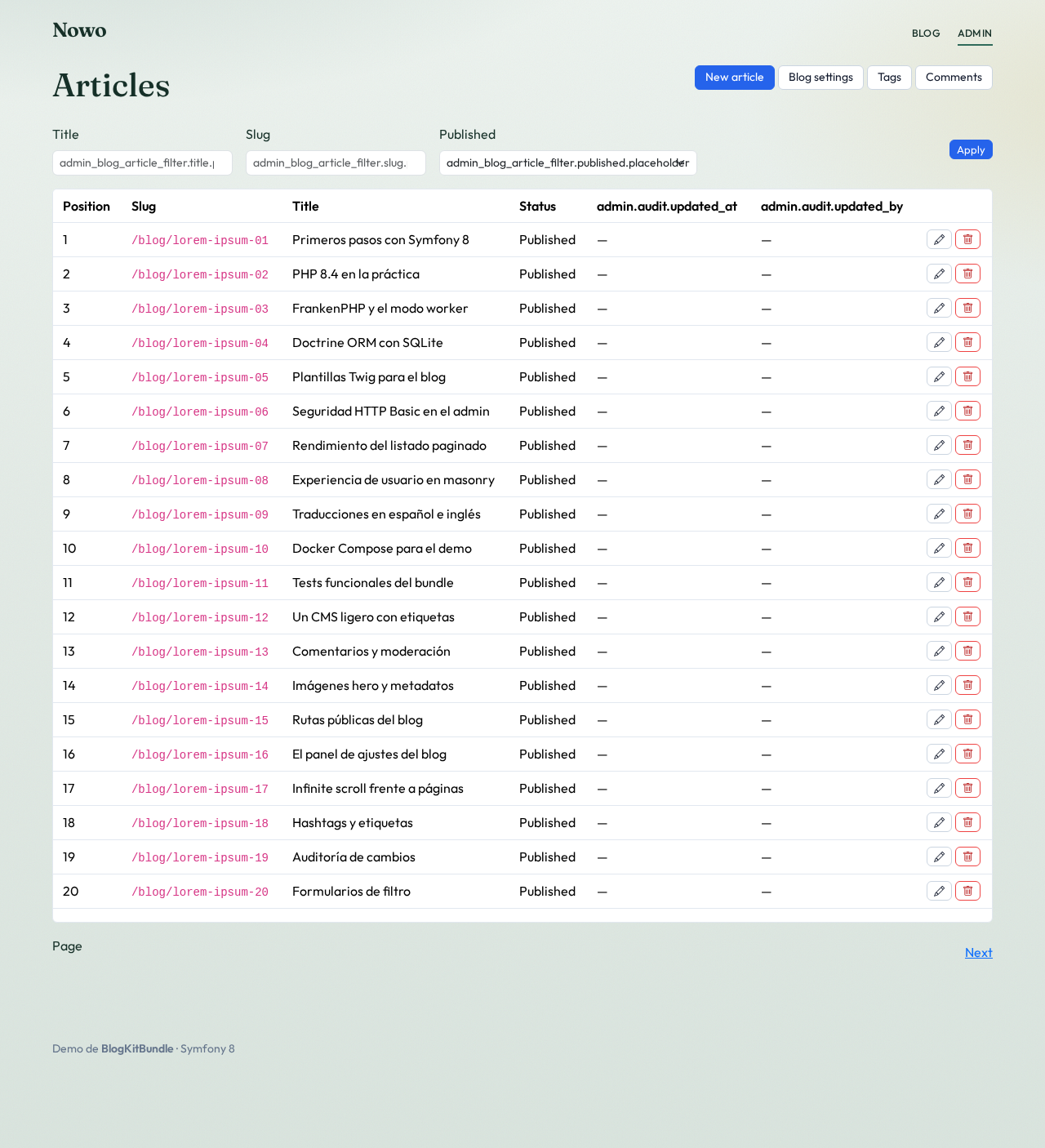Screen dimensions: 1045x1148
Task: Delete 'Rendimiento del listado paginado'
Action: [x=967, y=445]
